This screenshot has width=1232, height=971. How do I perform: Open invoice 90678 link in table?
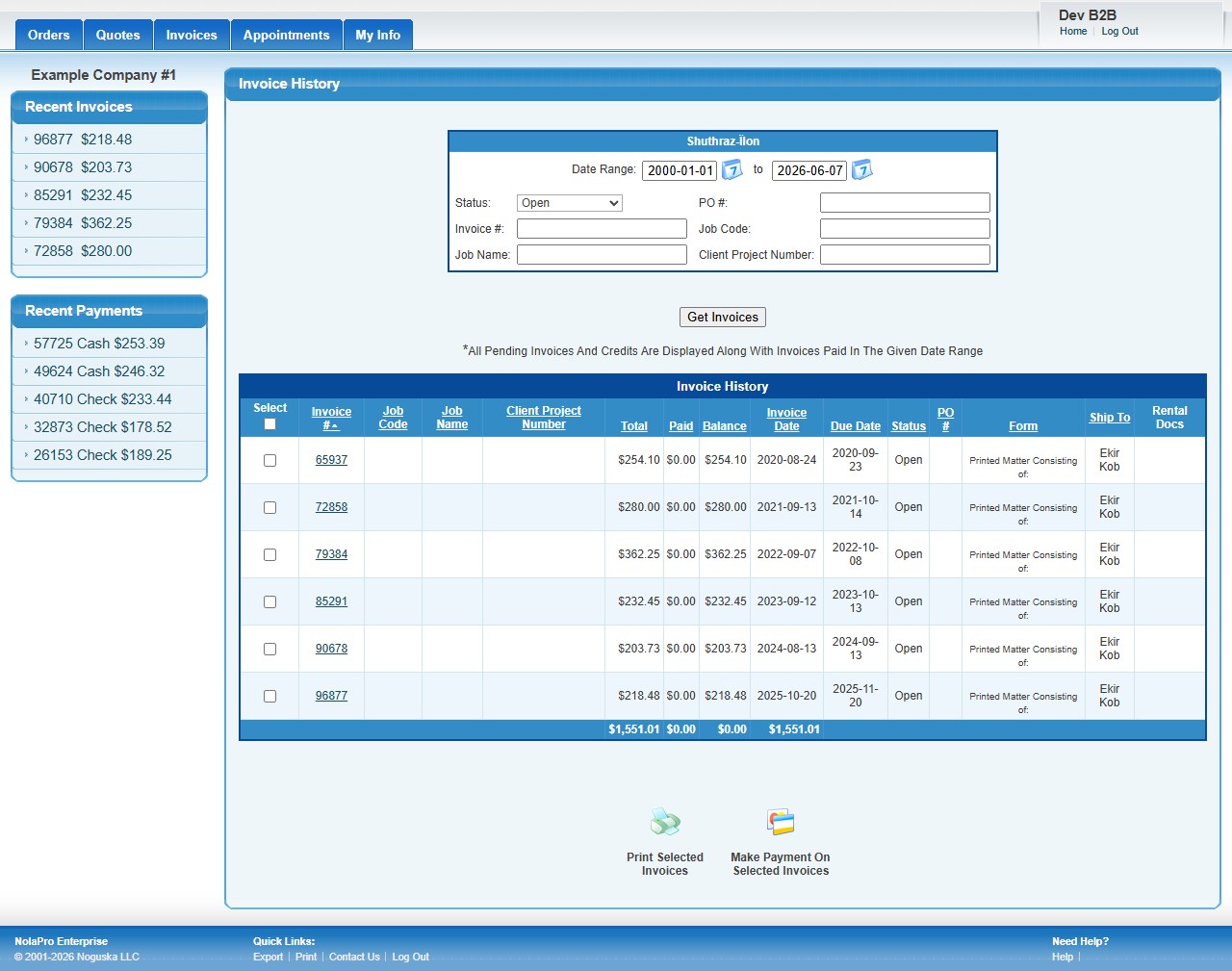tap(331, 649)
